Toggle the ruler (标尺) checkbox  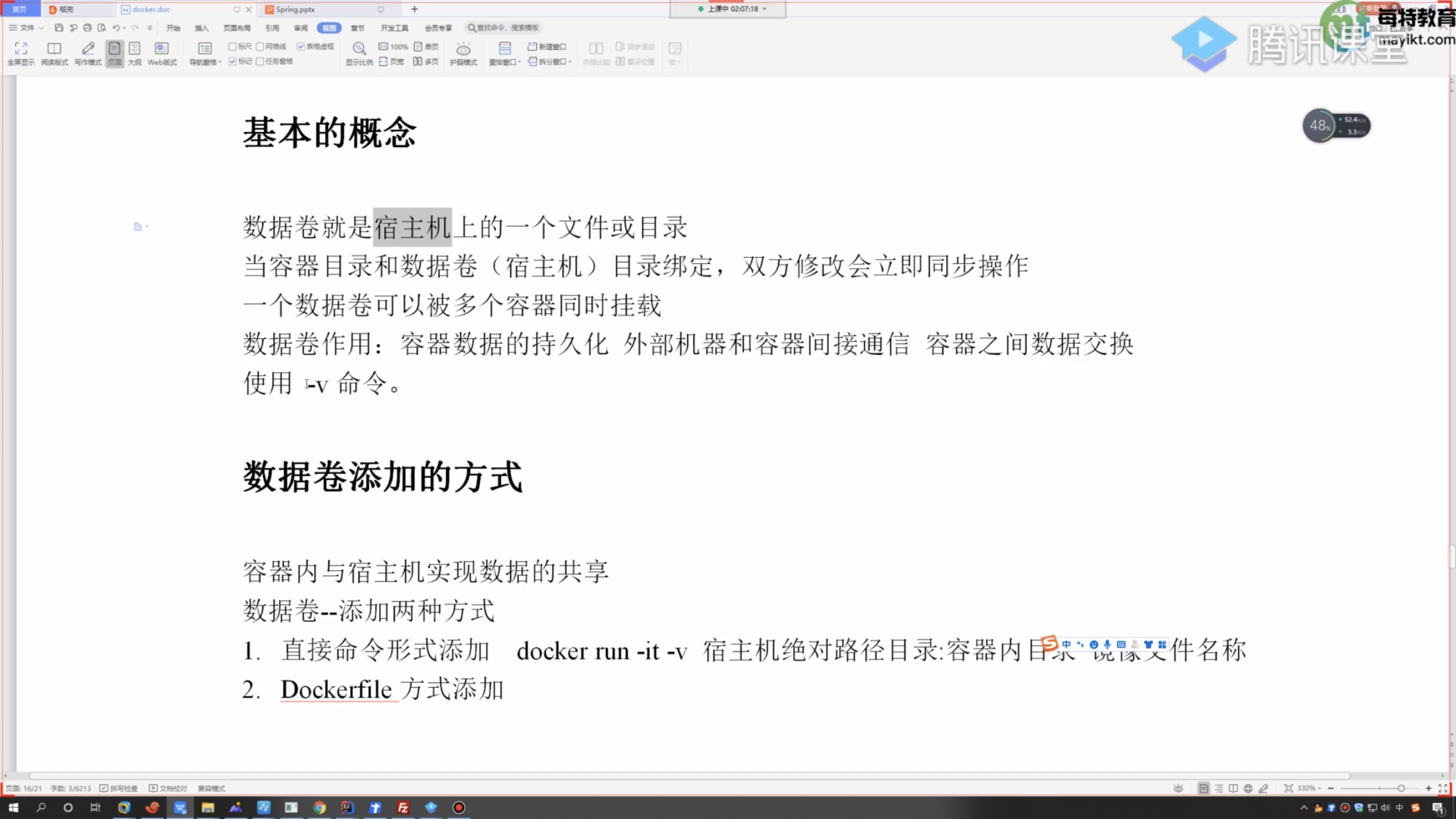click(x=233, y=47)
